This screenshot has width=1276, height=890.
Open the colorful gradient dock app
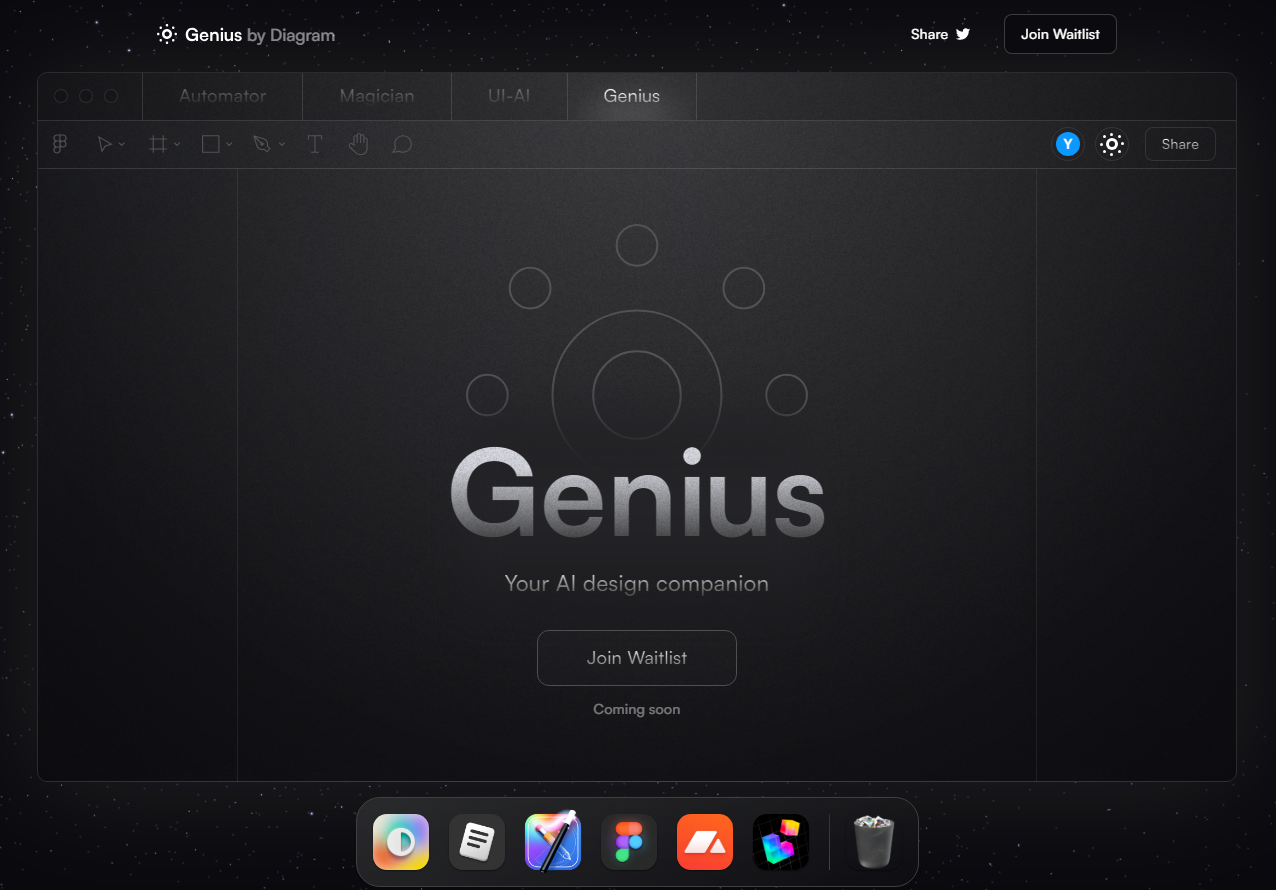[x=401, y=842]
